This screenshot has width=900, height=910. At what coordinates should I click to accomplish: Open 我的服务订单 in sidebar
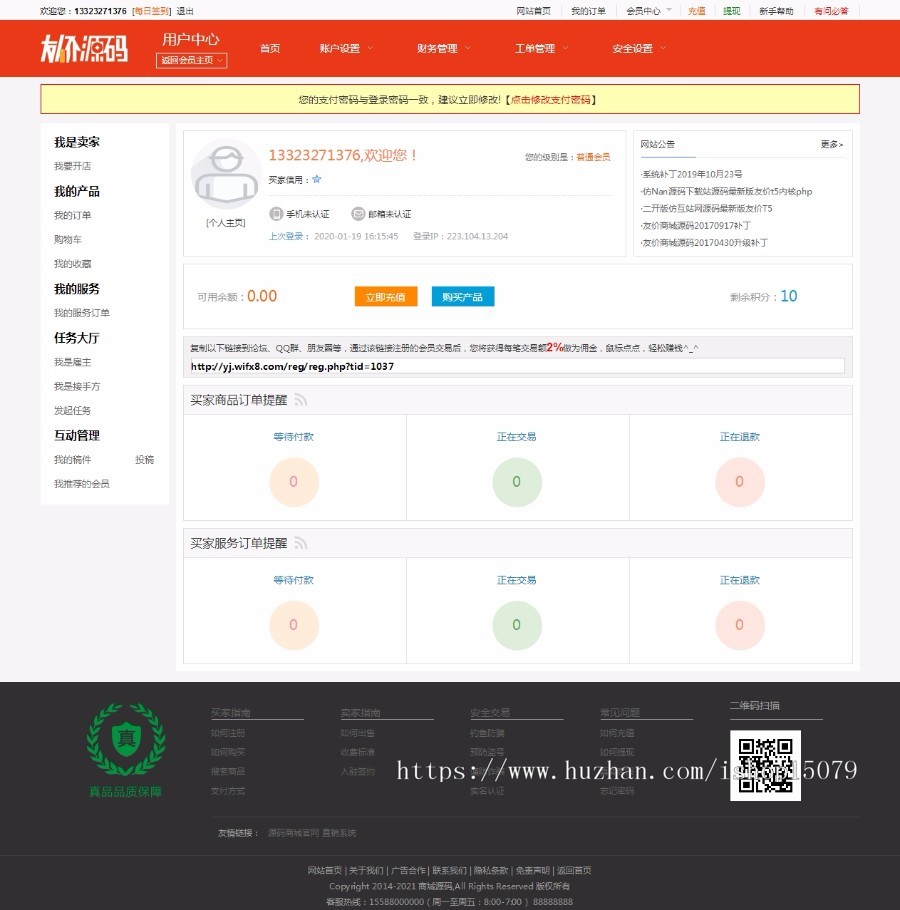click(82, 313)
